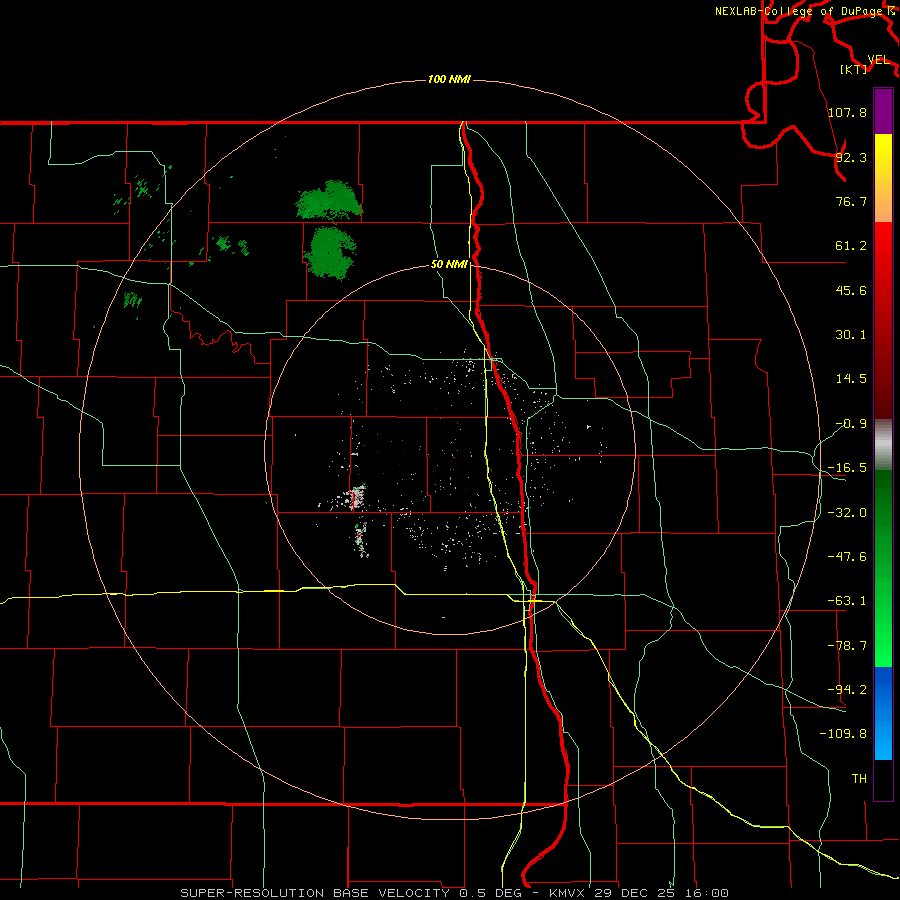
Task: Select the -63.1 scale value
Action: coord(847,601)
